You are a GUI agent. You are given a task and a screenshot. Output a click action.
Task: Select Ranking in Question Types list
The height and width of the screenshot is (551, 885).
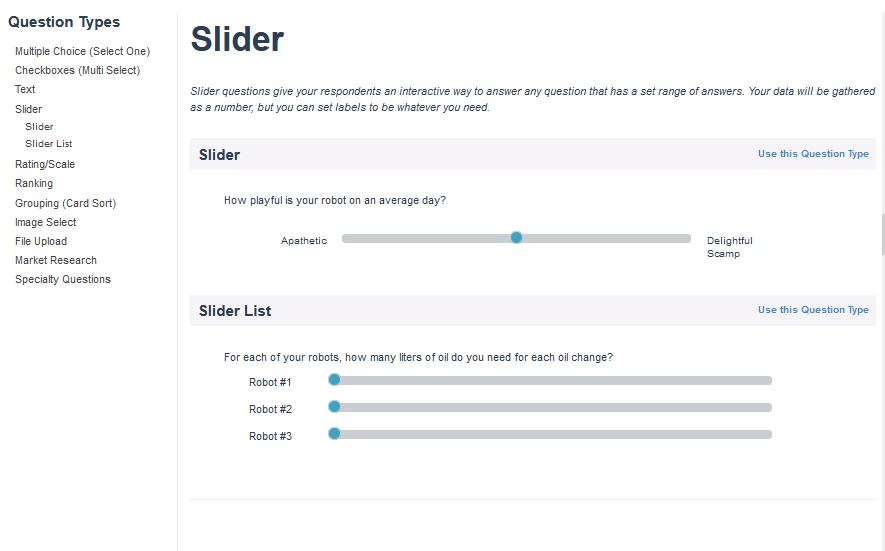[34, 183]
